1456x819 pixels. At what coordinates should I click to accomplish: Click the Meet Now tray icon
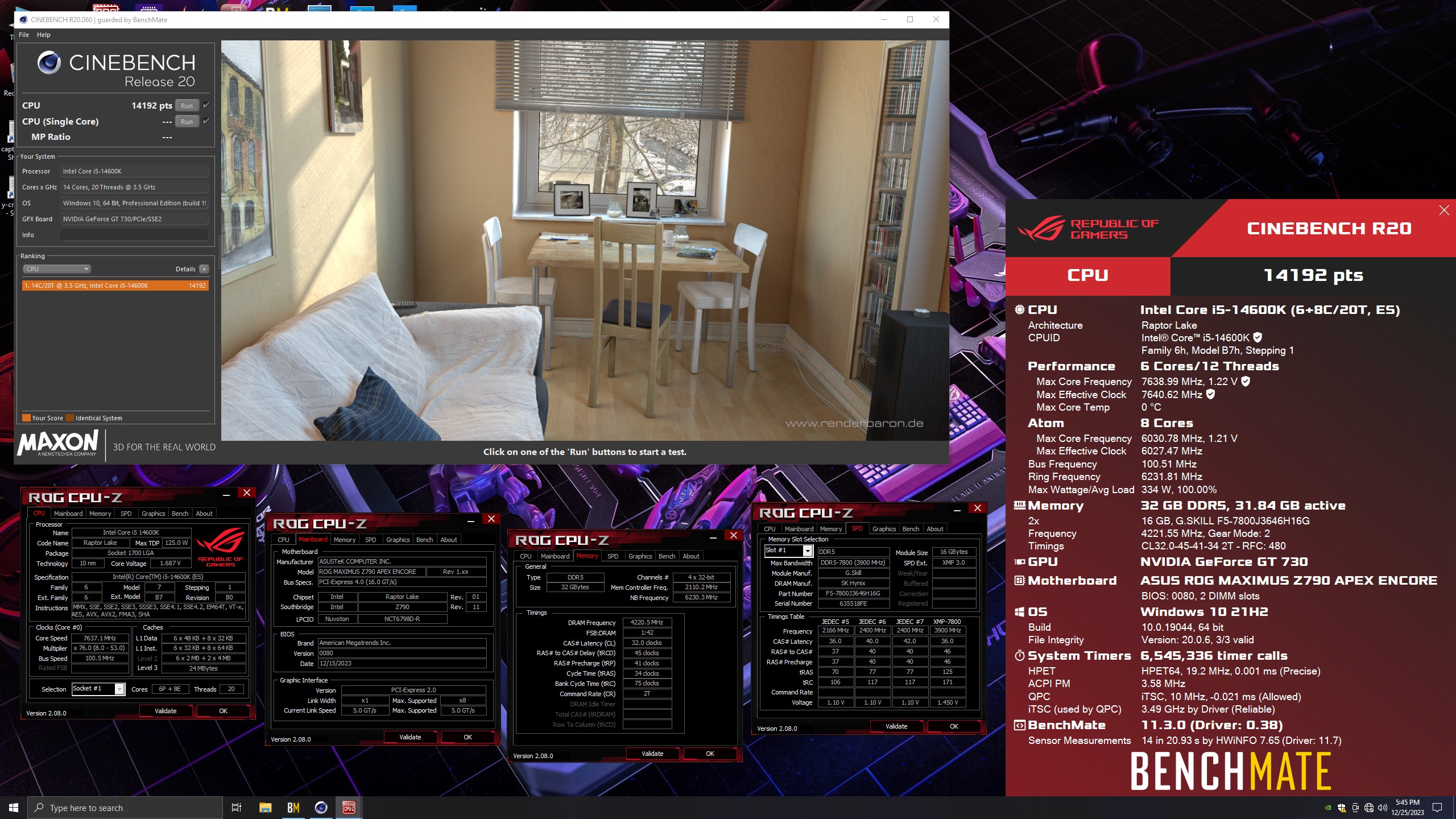tap(1355, 808)
